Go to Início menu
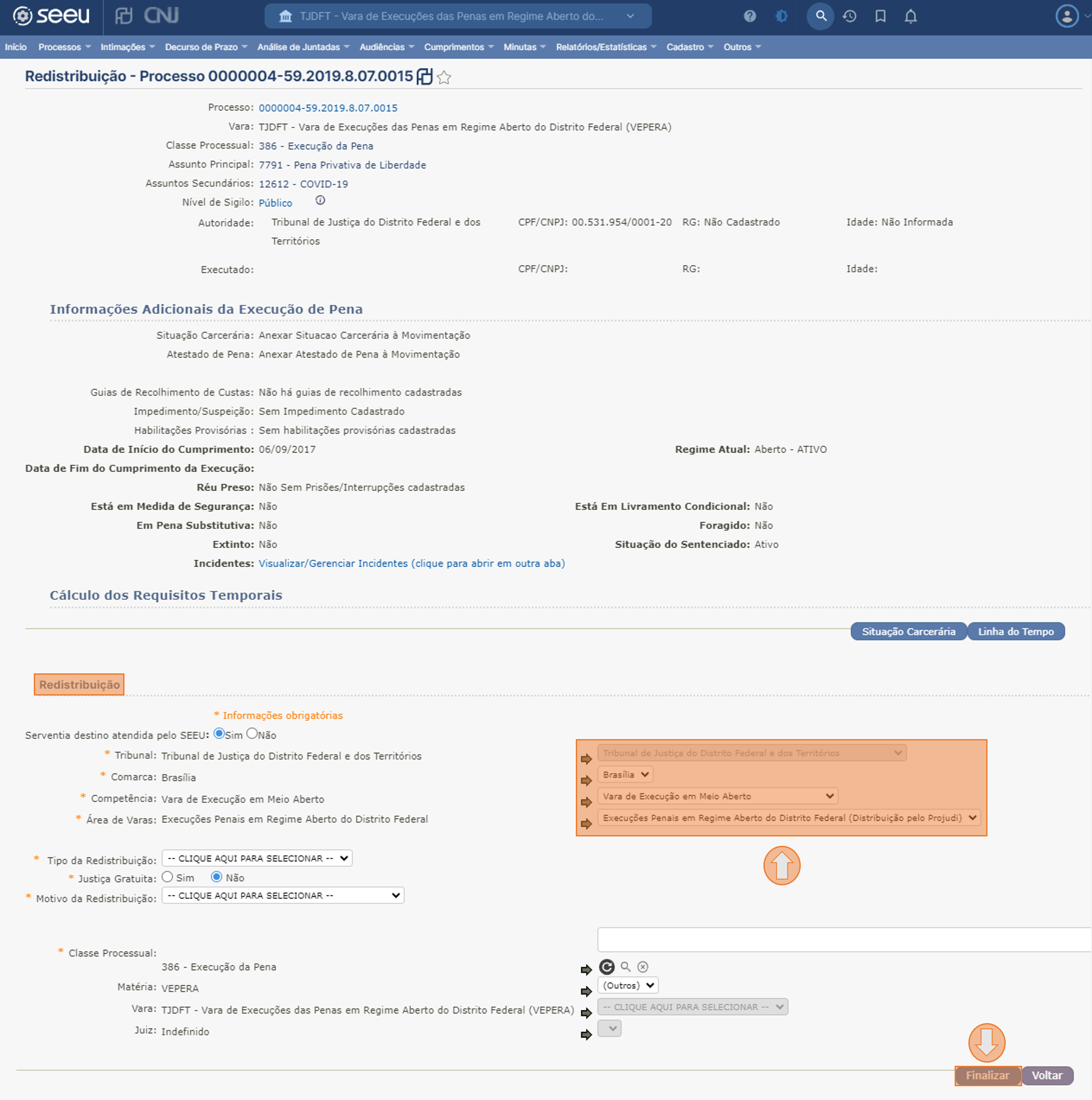 point(16,47)
